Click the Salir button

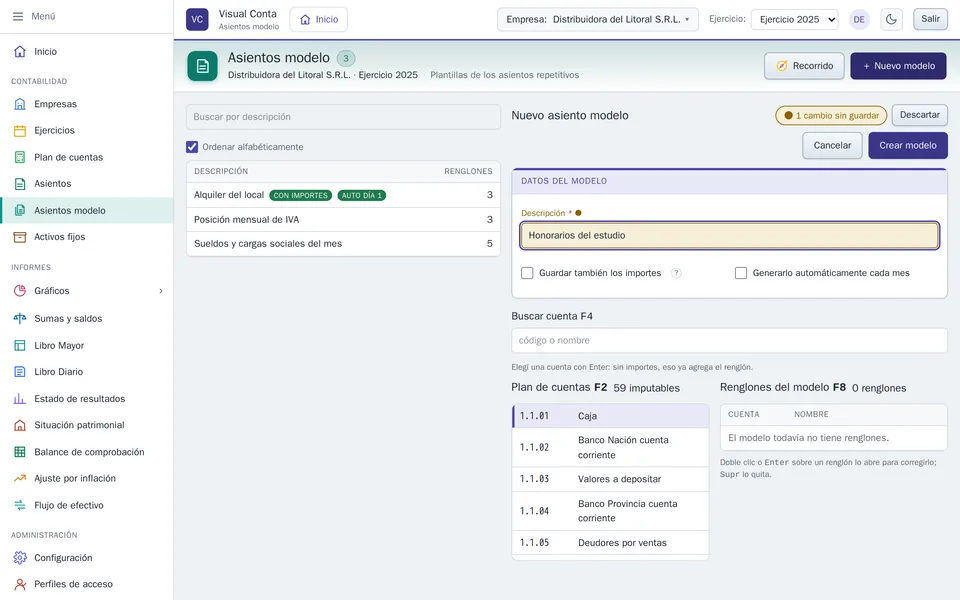coord(930,19)
